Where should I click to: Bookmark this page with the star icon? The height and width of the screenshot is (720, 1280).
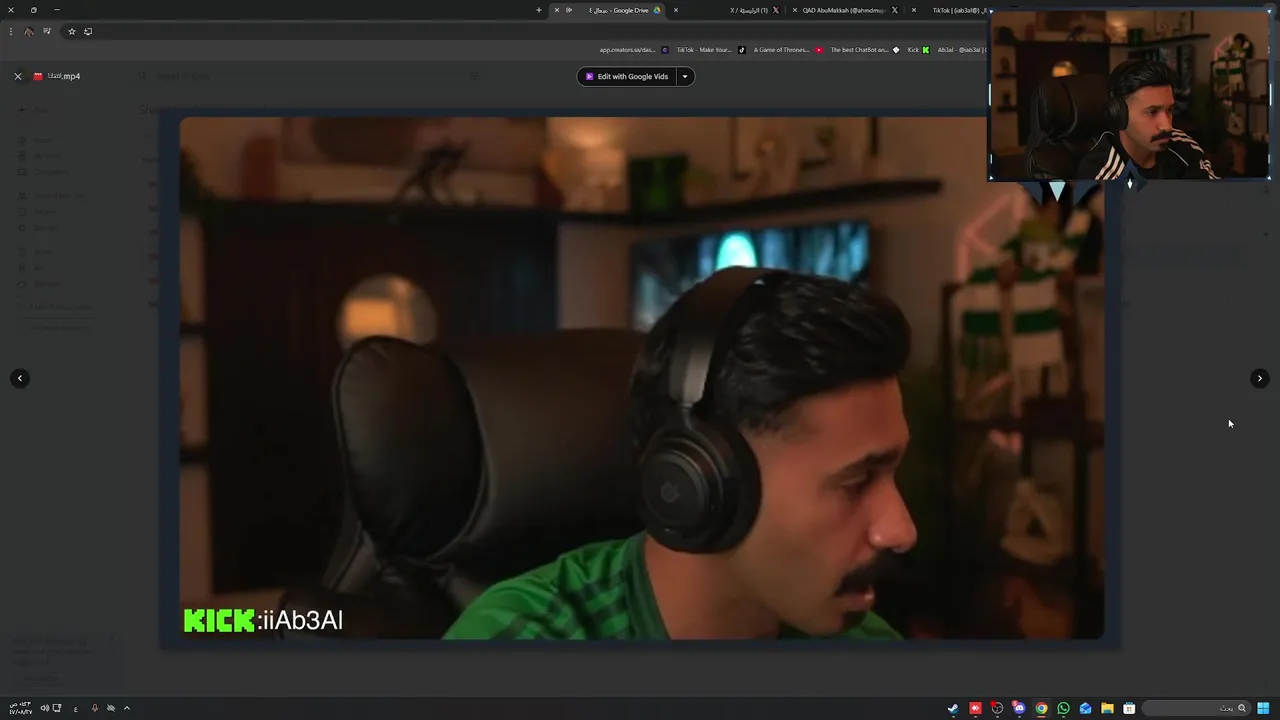[71, 31]
